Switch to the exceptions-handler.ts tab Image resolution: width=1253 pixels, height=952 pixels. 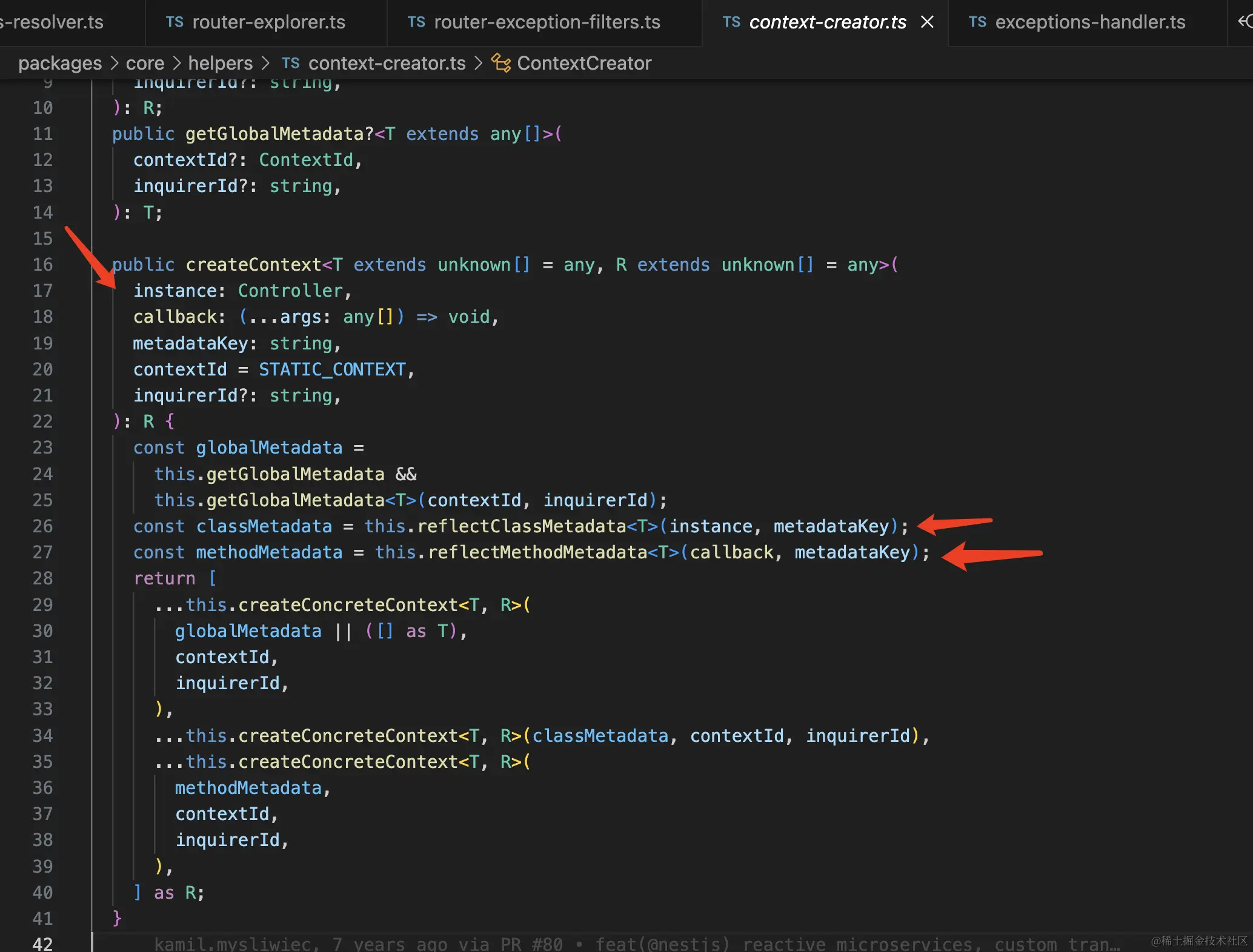pyautogui.click(x=1087, y=22)
